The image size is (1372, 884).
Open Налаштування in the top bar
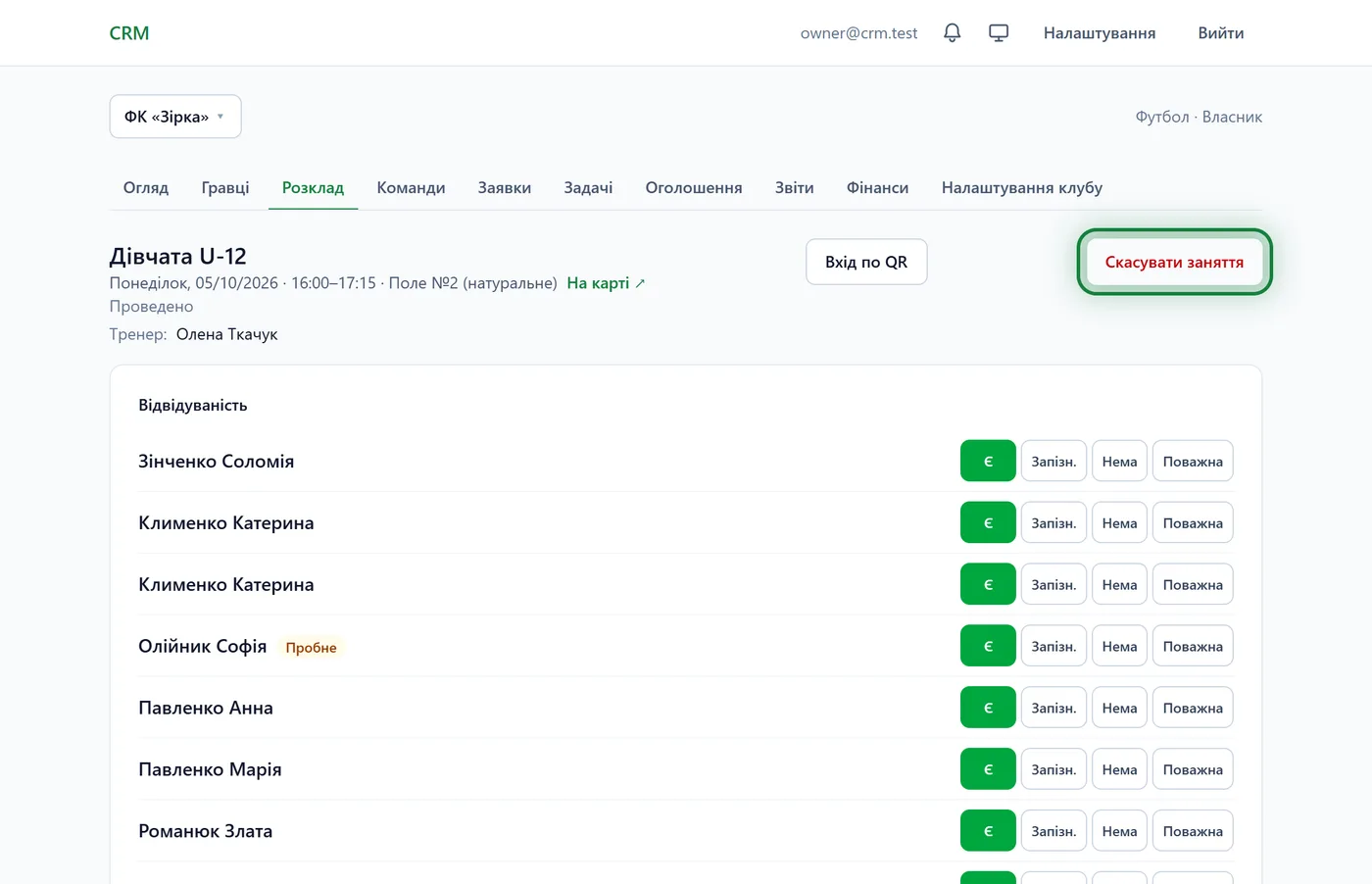1100,33
